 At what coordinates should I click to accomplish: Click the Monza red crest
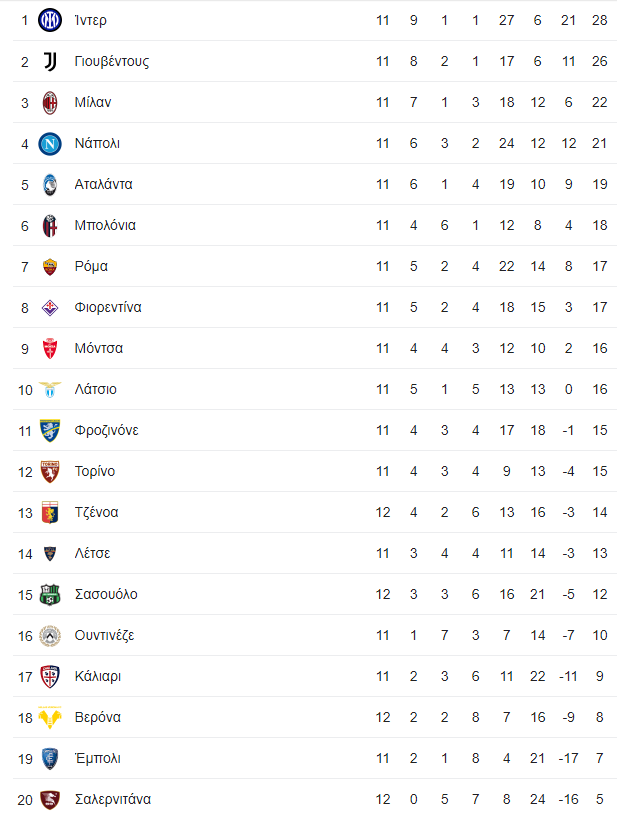coord(50,348)
